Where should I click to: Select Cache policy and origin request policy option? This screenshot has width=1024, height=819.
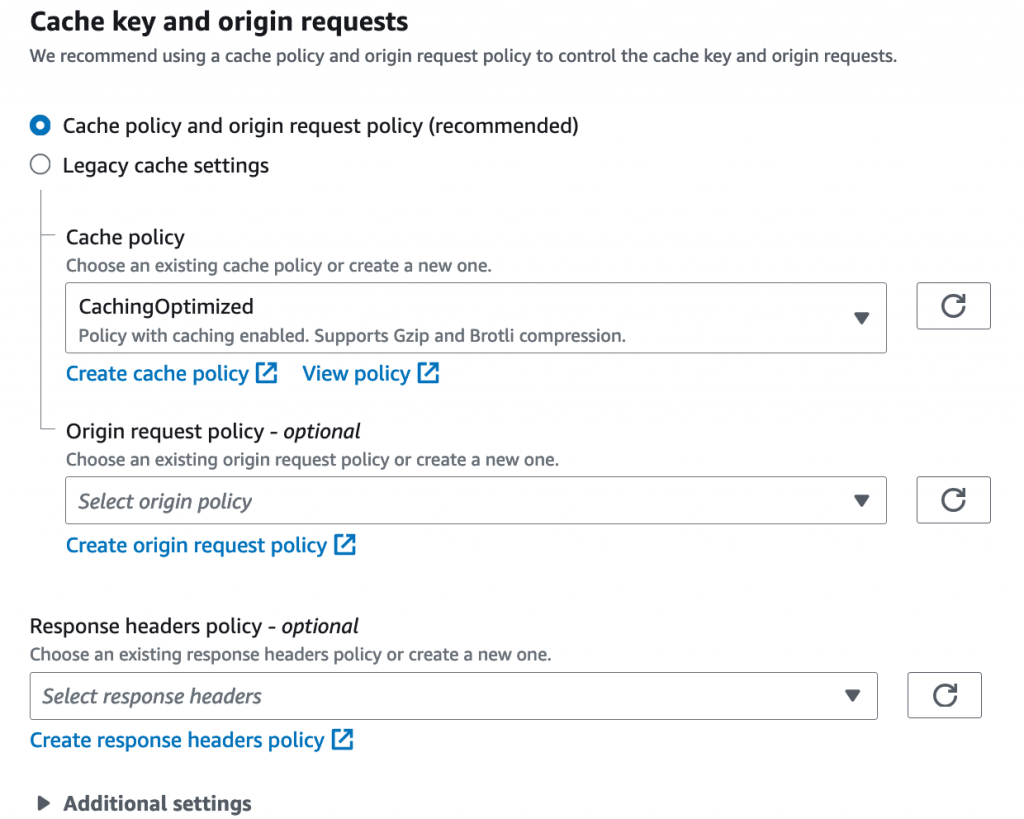tap(40, 126)
